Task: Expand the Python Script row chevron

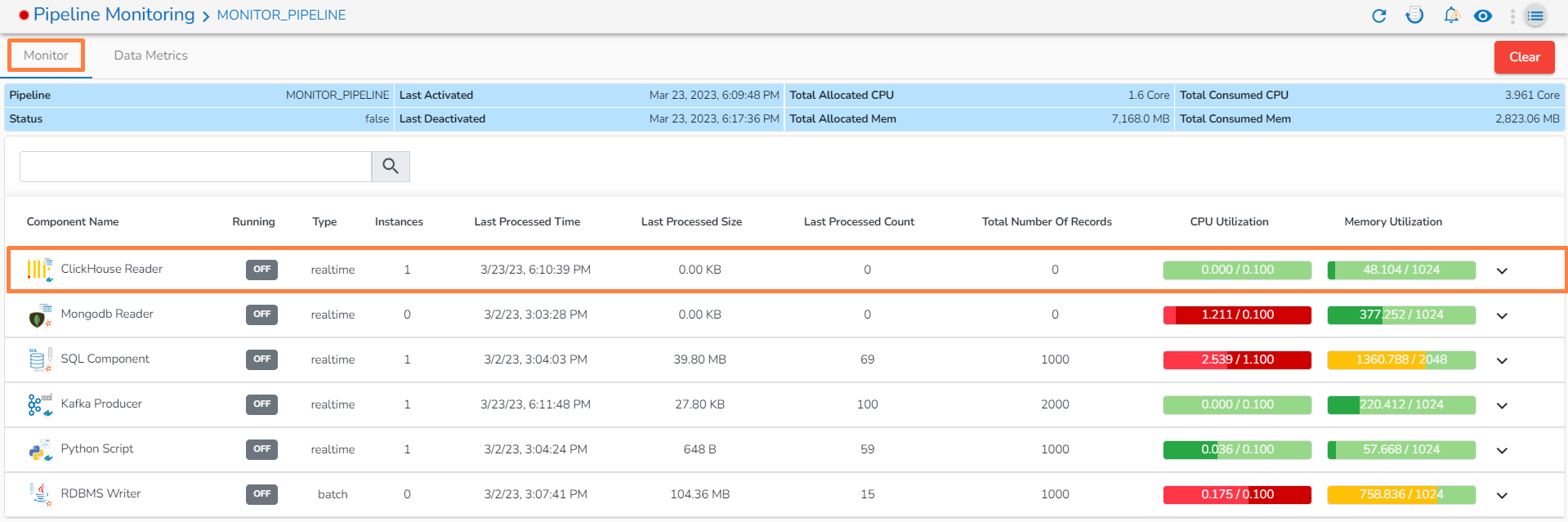Action: coord(1502,450)
